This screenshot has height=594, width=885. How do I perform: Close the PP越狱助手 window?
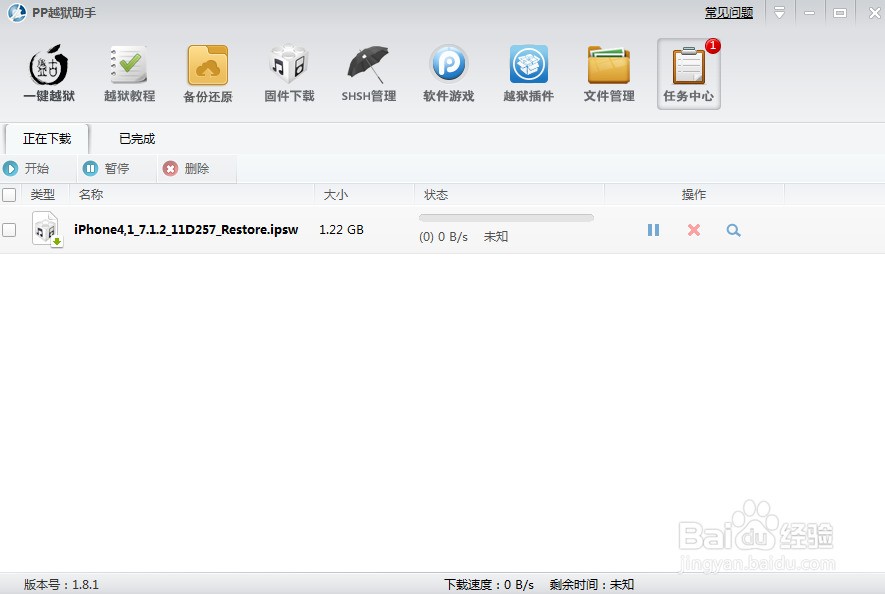click(x=874, y=12)
